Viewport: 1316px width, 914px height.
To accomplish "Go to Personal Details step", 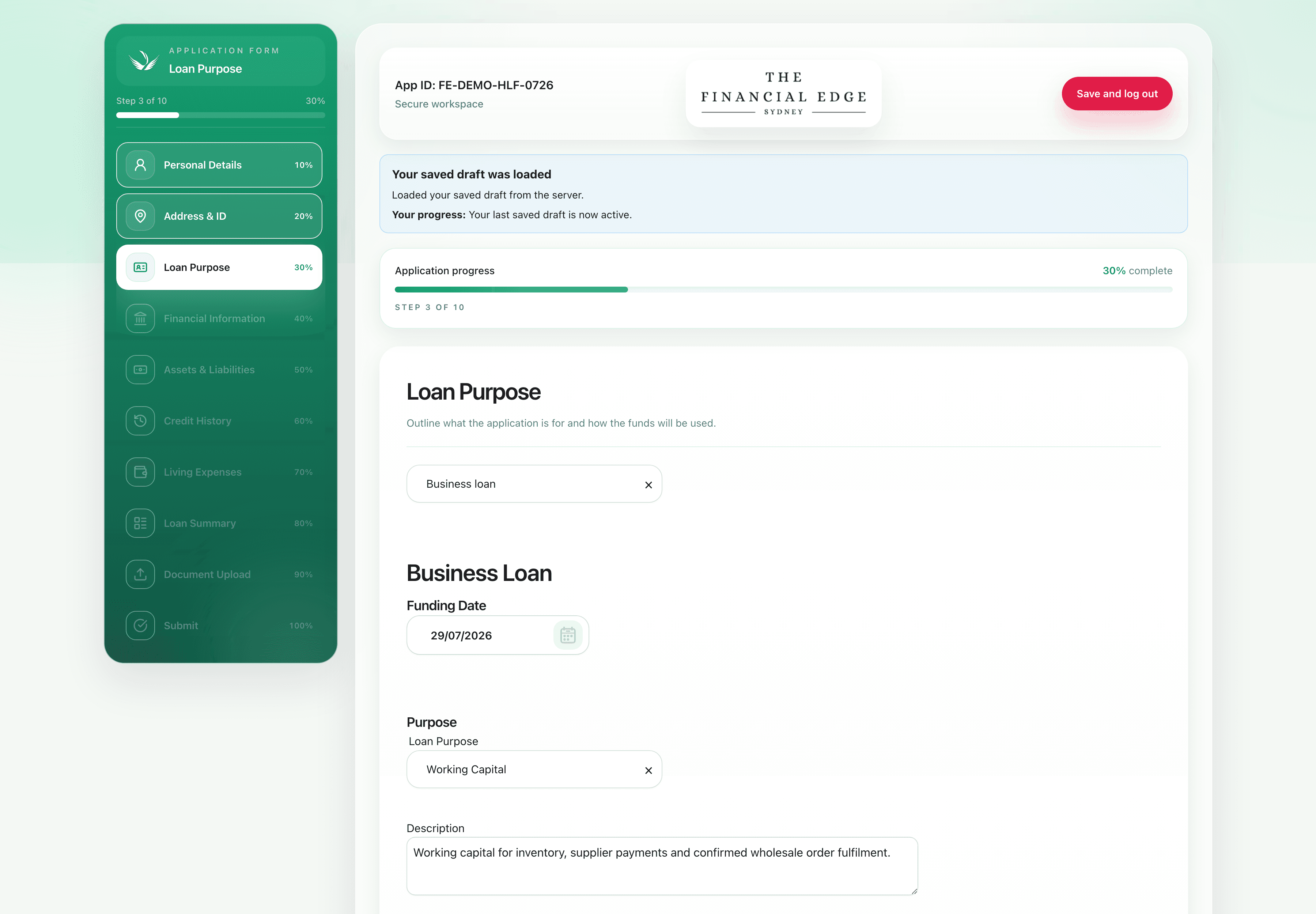I will [219, 165].
